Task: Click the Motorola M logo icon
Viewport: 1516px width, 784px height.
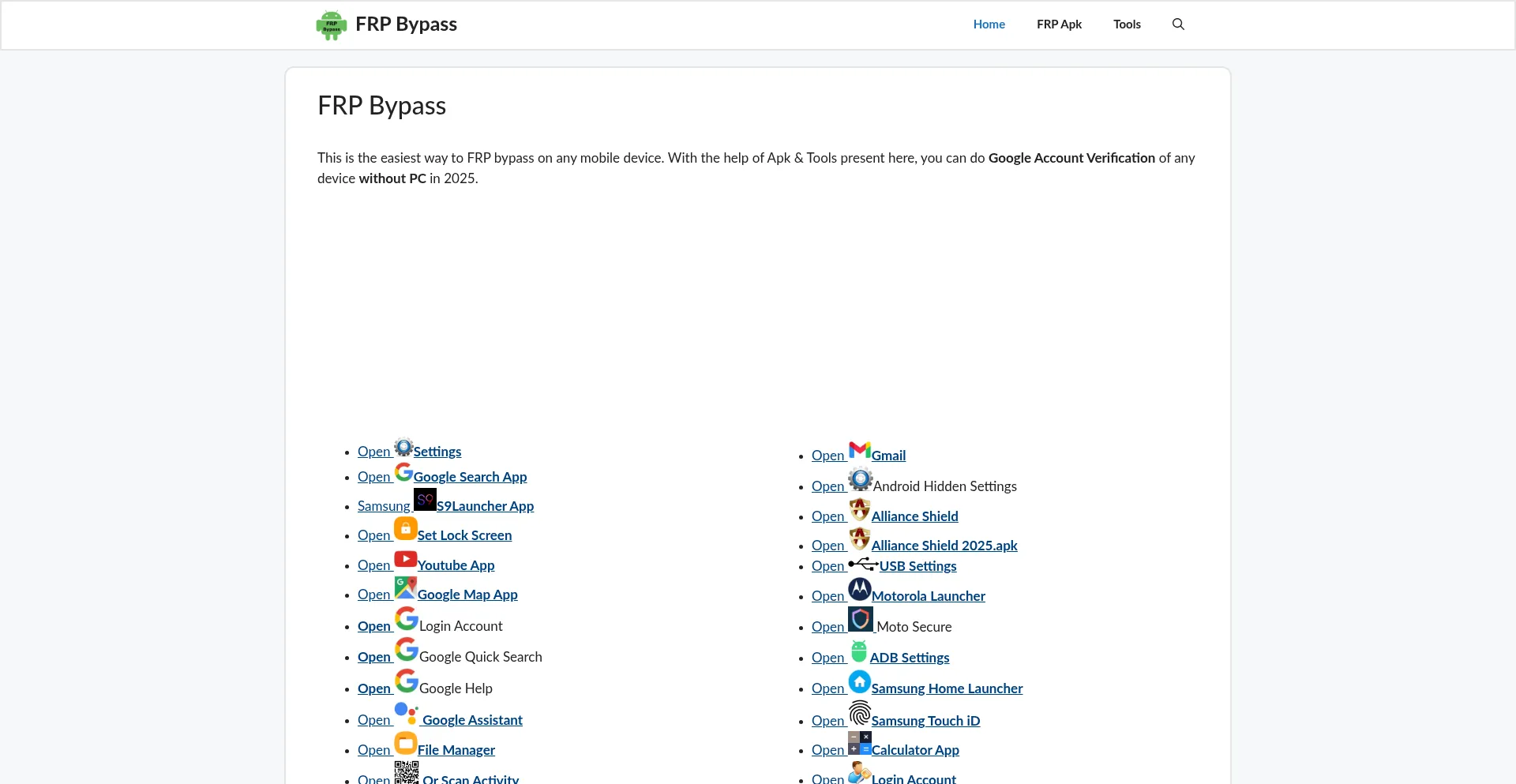Action: (x=860, y=589)
